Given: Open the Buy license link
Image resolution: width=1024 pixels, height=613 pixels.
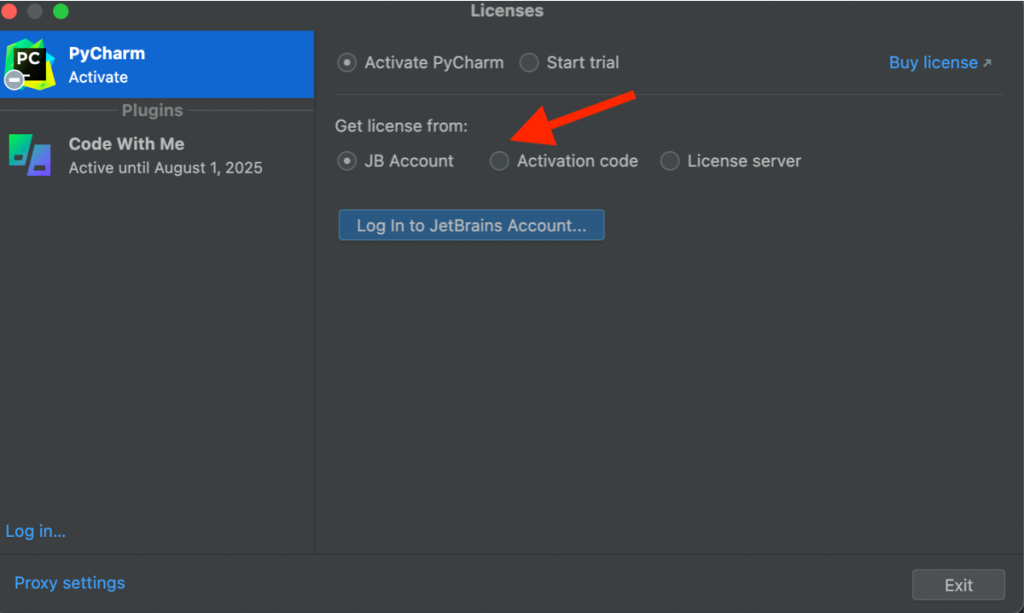Looking at the screenshot, I should coord(932,62).
